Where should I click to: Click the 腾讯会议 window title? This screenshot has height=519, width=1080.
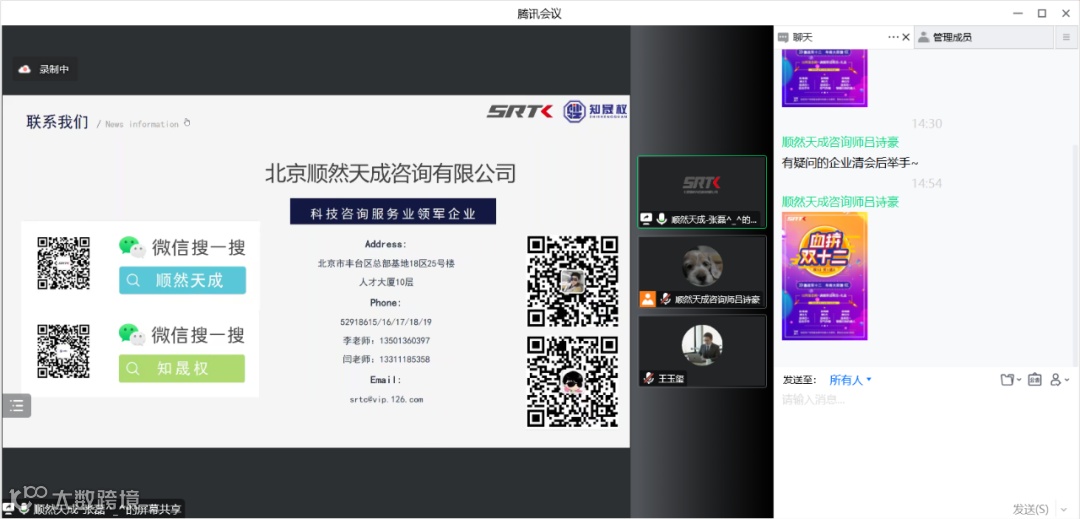[x=539, y=13]
